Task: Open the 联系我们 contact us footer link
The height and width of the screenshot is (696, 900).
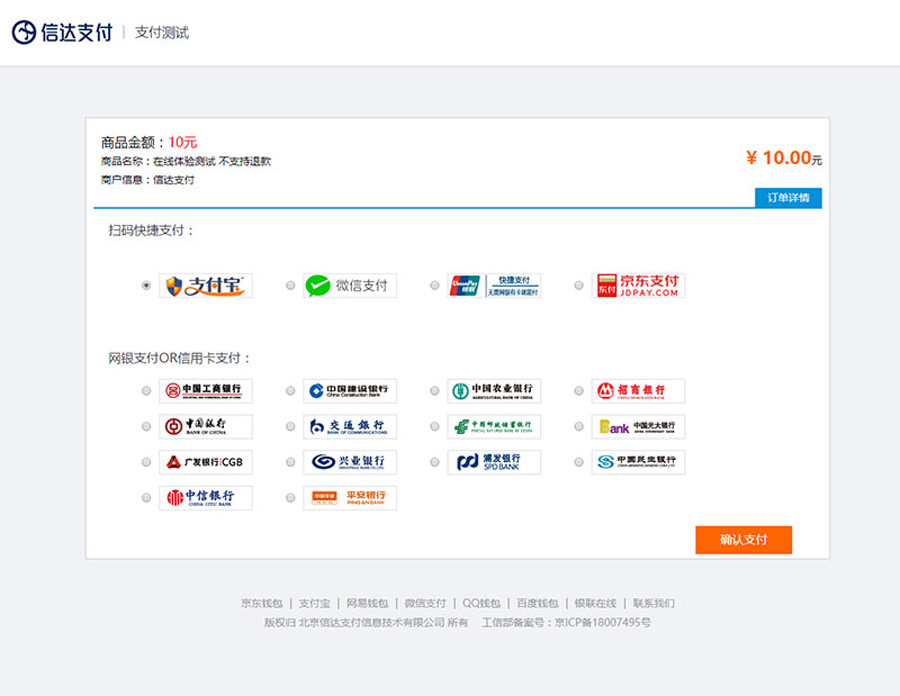Action: (654, 603)
